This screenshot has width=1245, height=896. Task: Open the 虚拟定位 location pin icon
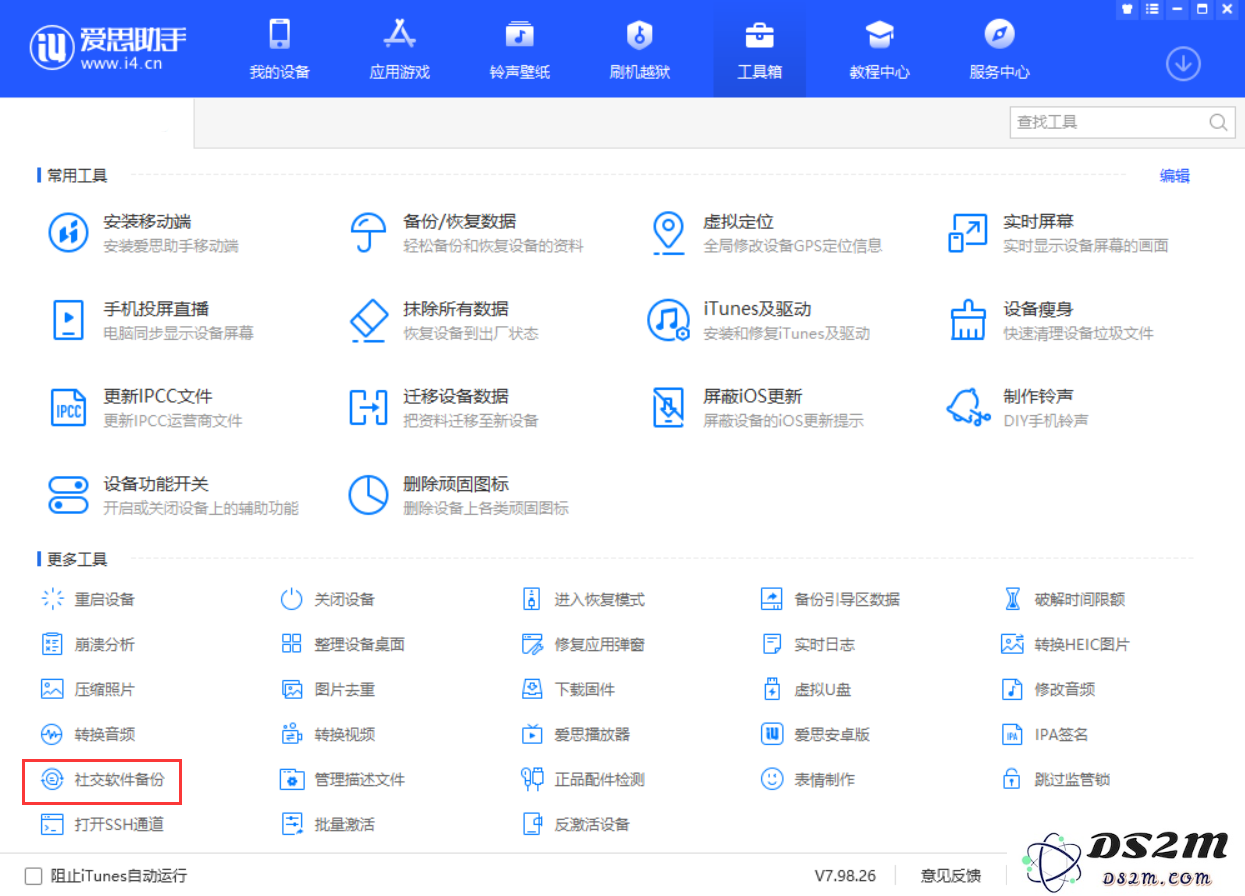pos(668,233)
